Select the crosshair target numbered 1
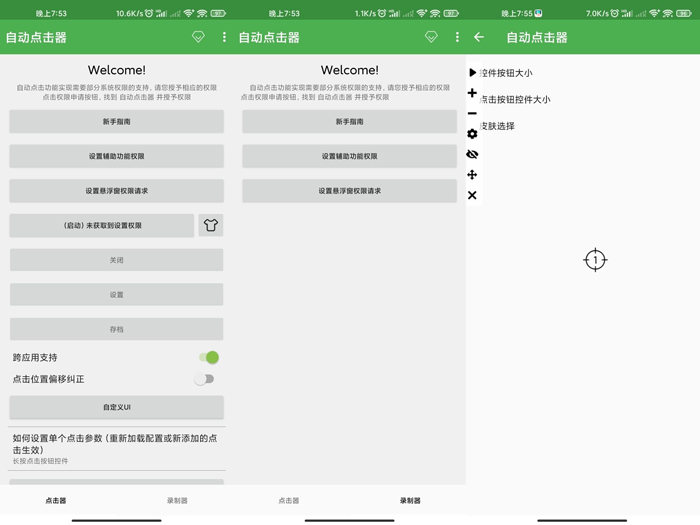Image resolution: width=700 pixels, height=525 pixels. coord(595,260)
